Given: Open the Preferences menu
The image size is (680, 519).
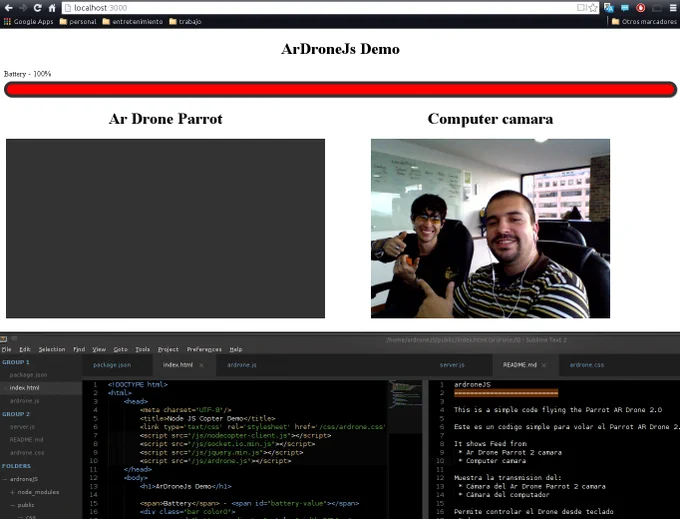Looking at the screenshot, I should point(204,349).
